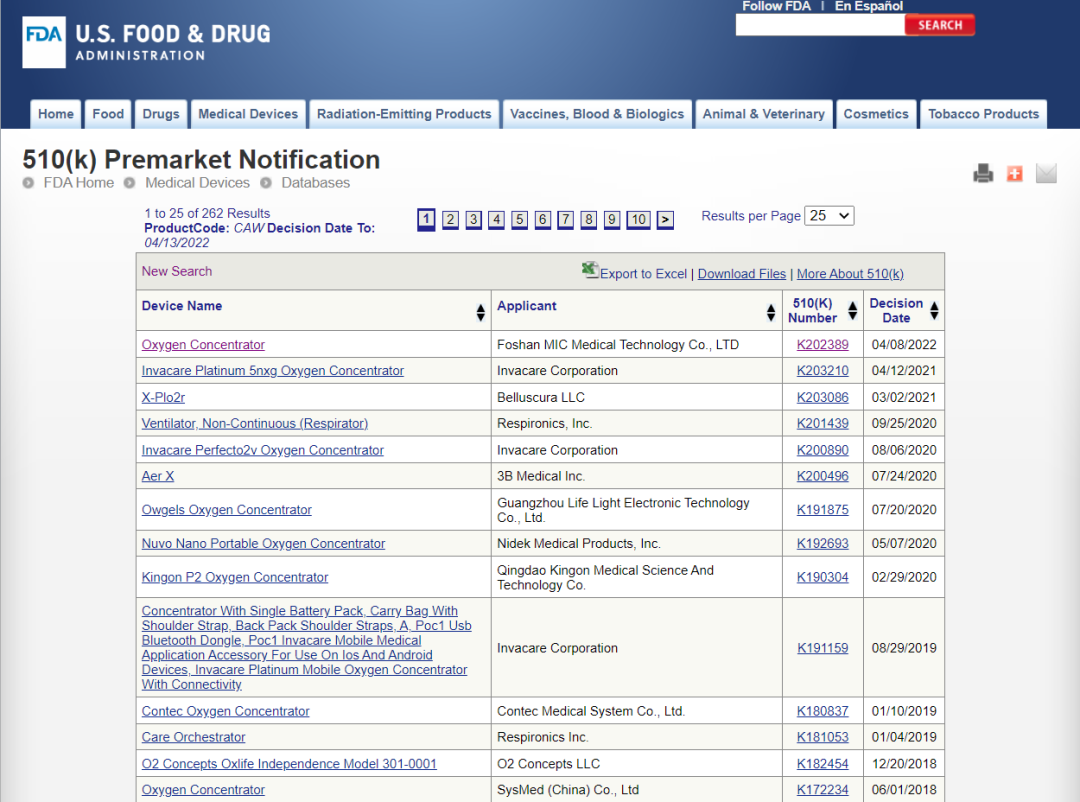
Task: Select the Radiation-Emitting Products tab
Action: [x=404, y=114]
